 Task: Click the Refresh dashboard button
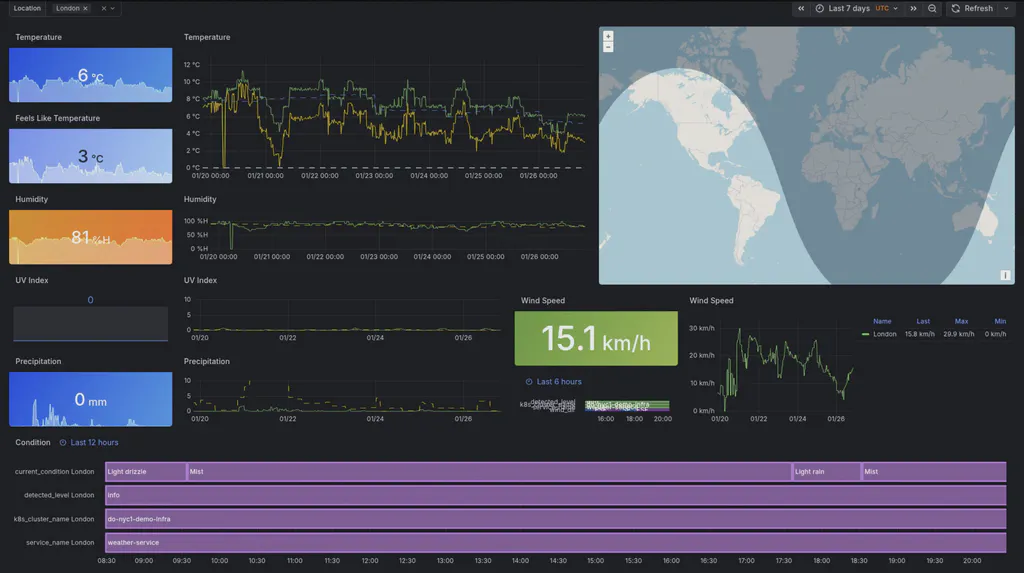click(972, 8)
